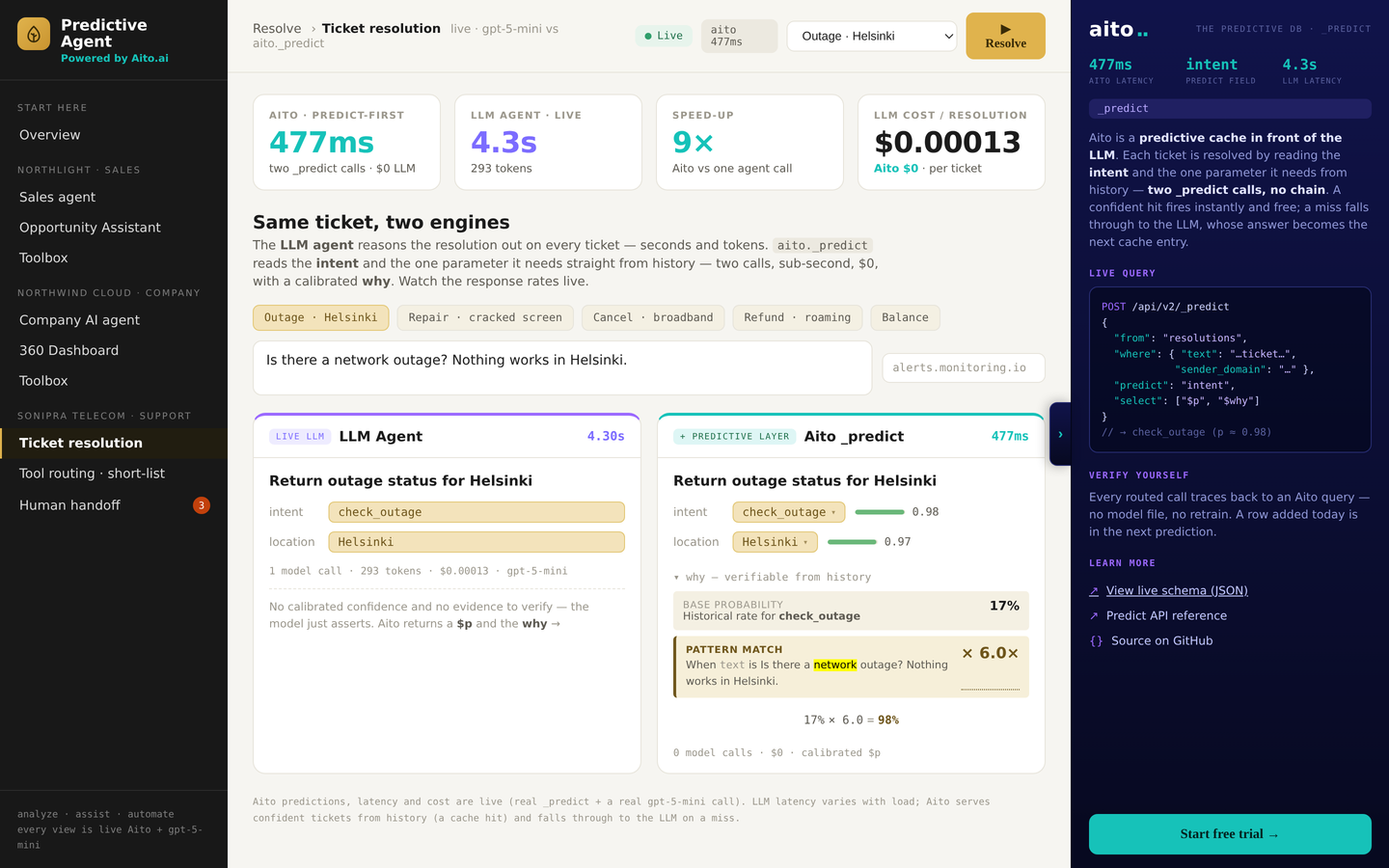Click the 17% × 6.0 = 98% formula
The height and width of the screenshot is (868, 1389).
(851, 719)
